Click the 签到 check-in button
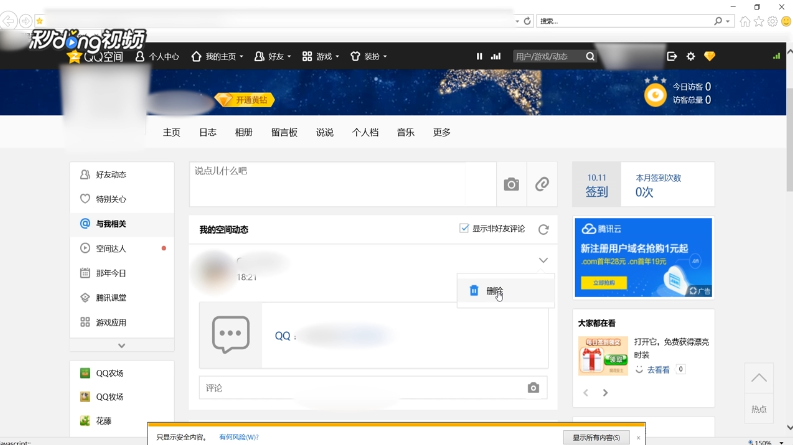 click(x=597, y=185)
